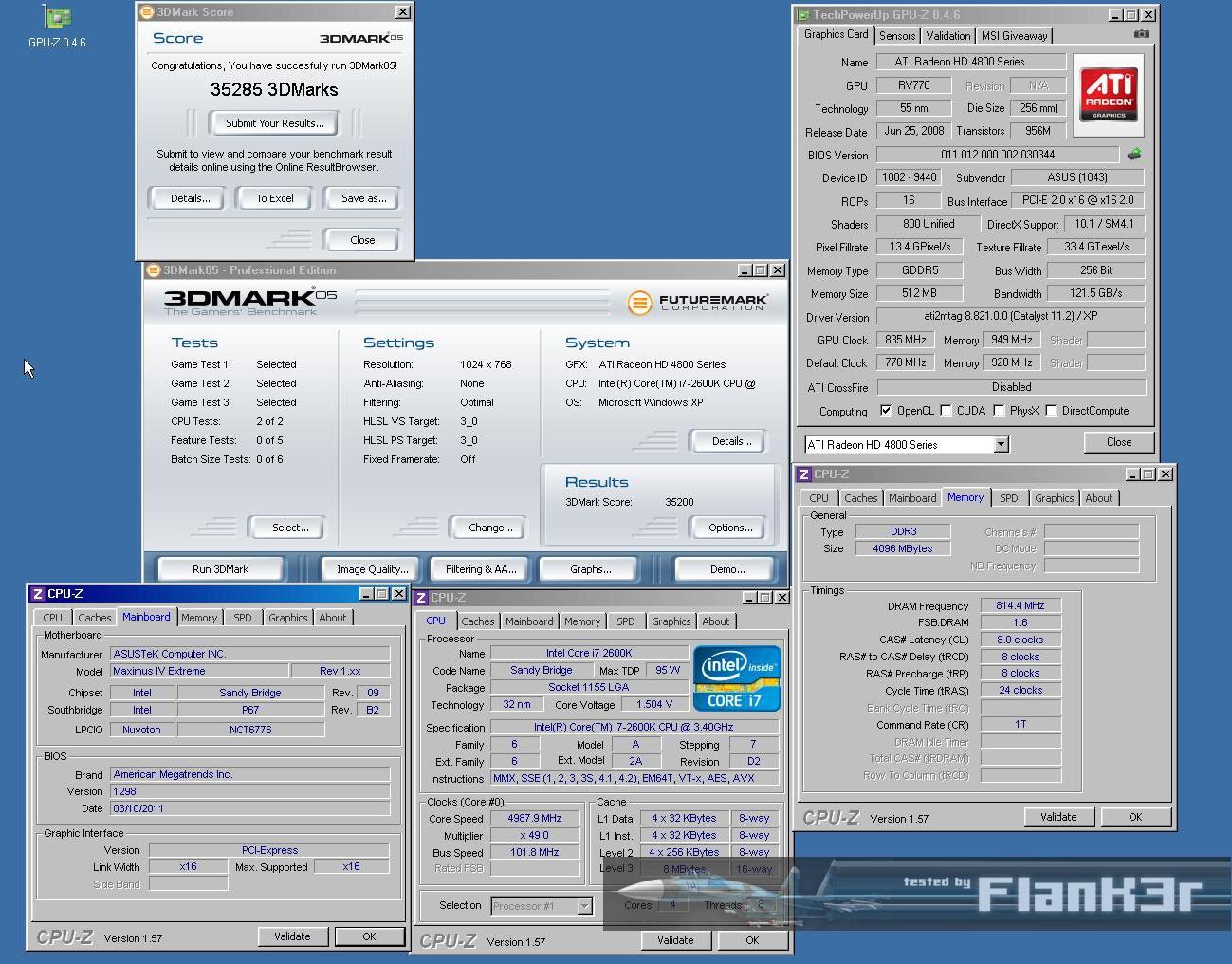Click the CPU-Z Memory window title icon
The width and height of the screenshot is (1232, 964).
(x=803, y=473)
